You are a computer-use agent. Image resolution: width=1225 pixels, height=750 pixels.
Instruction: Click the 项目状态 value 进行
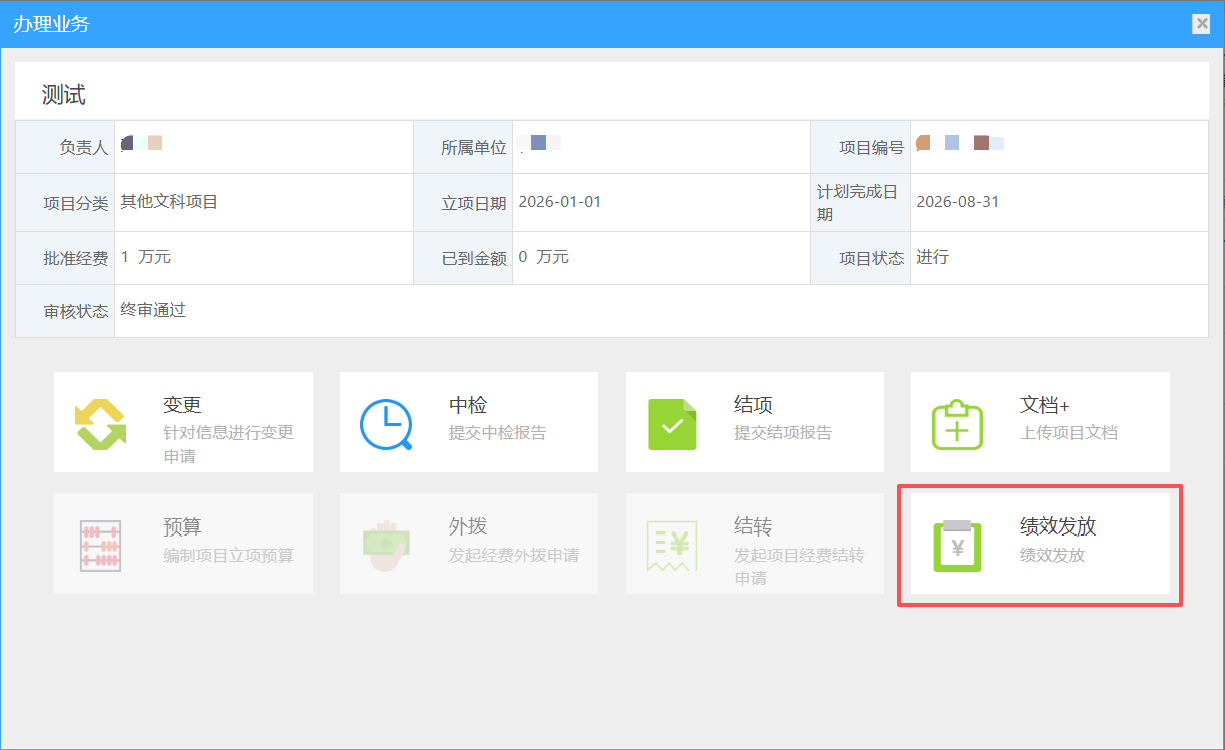[933, 257]
